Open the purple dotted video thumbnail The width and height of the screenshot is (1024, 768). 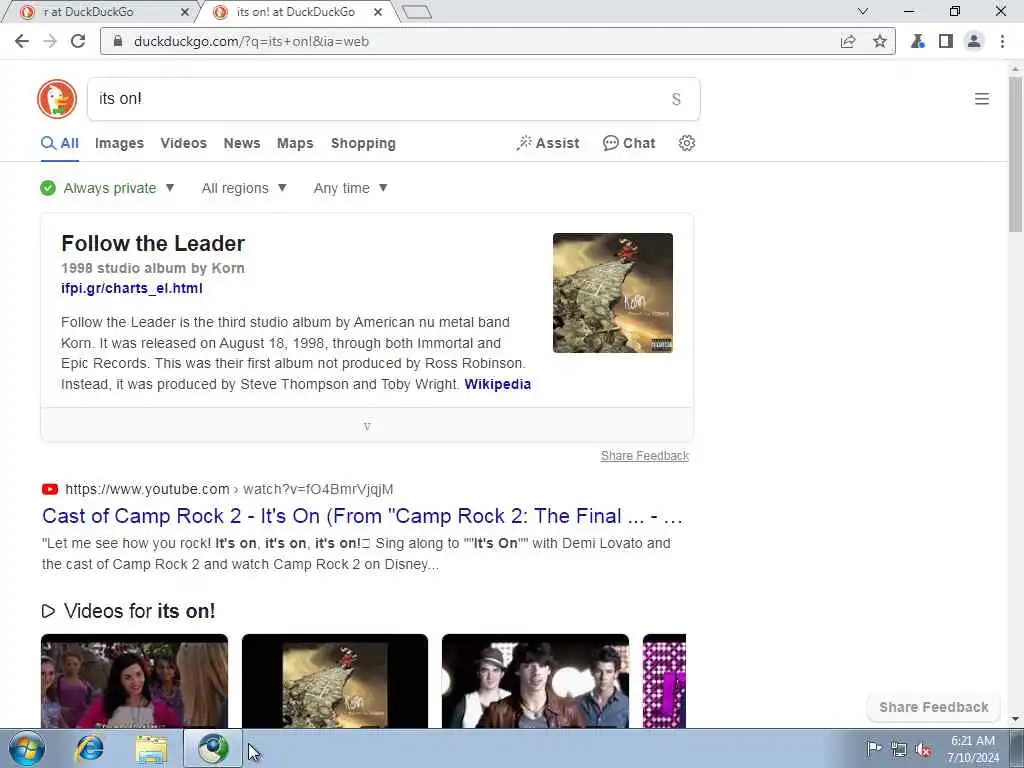(x=664, y=681)
